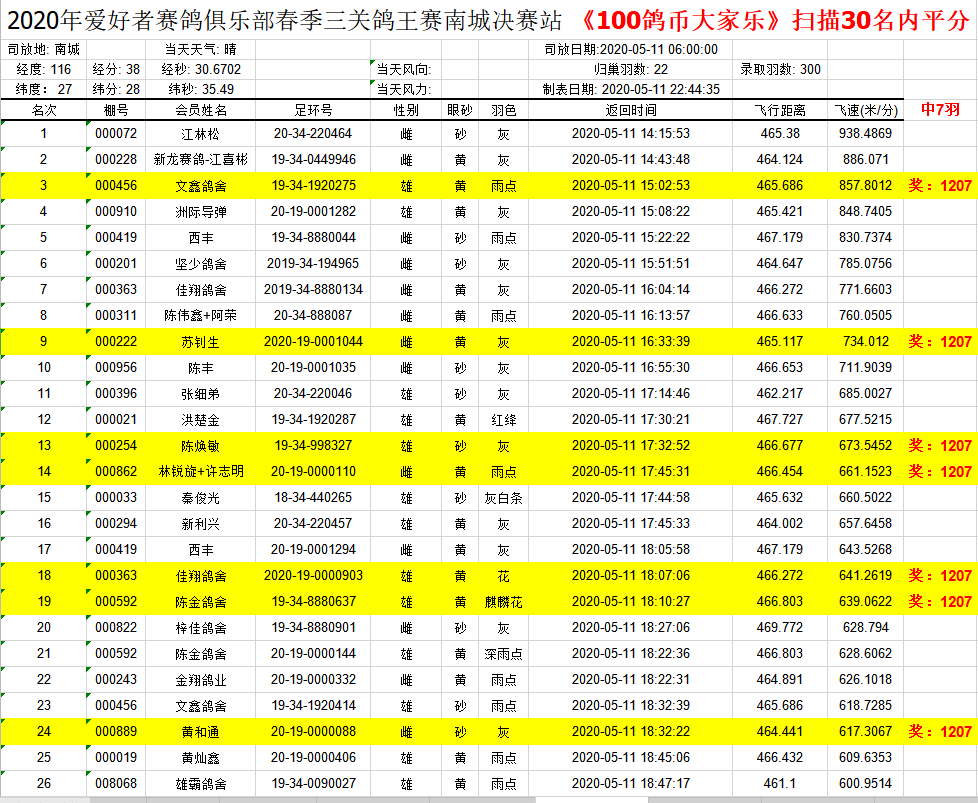Select the 司放地: 南城 cell

(44, 49)
